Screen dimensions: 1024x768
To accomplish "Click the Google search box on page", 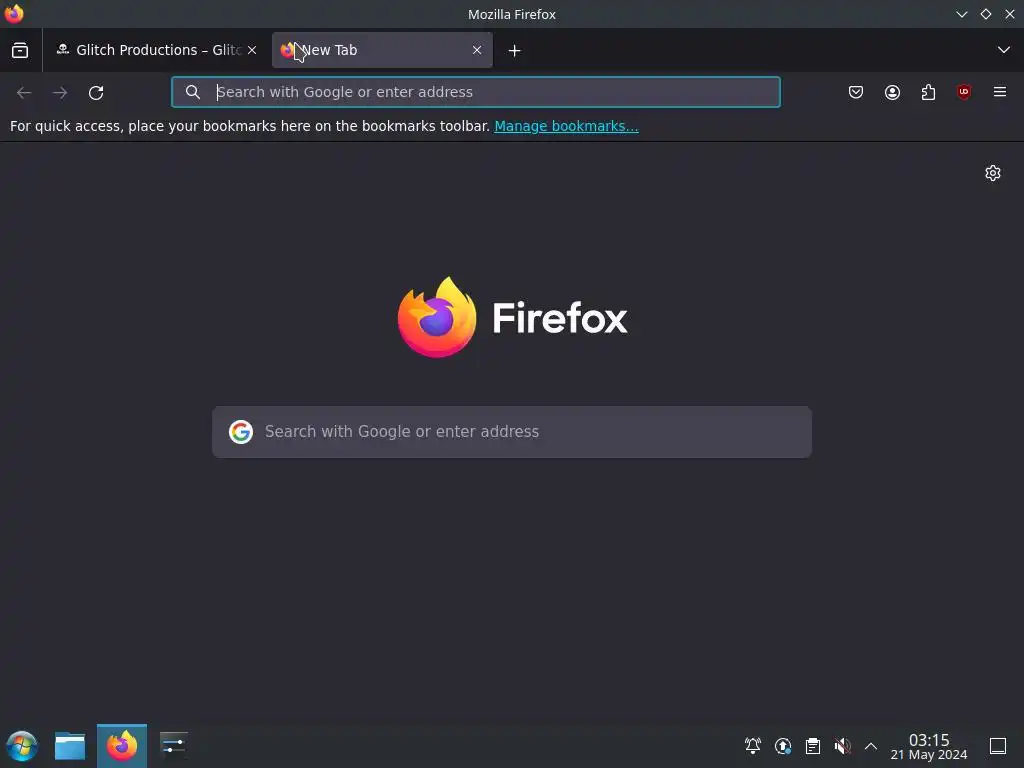I will [x=512, y=432].
